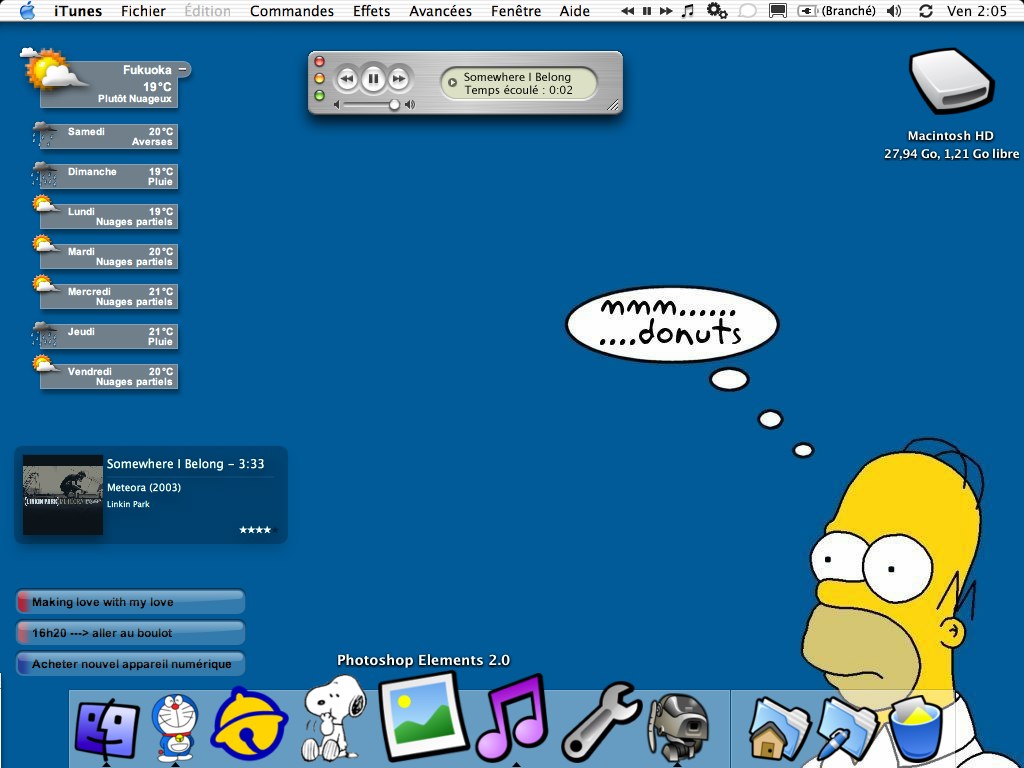Select the Samedi forecast row

106,136
